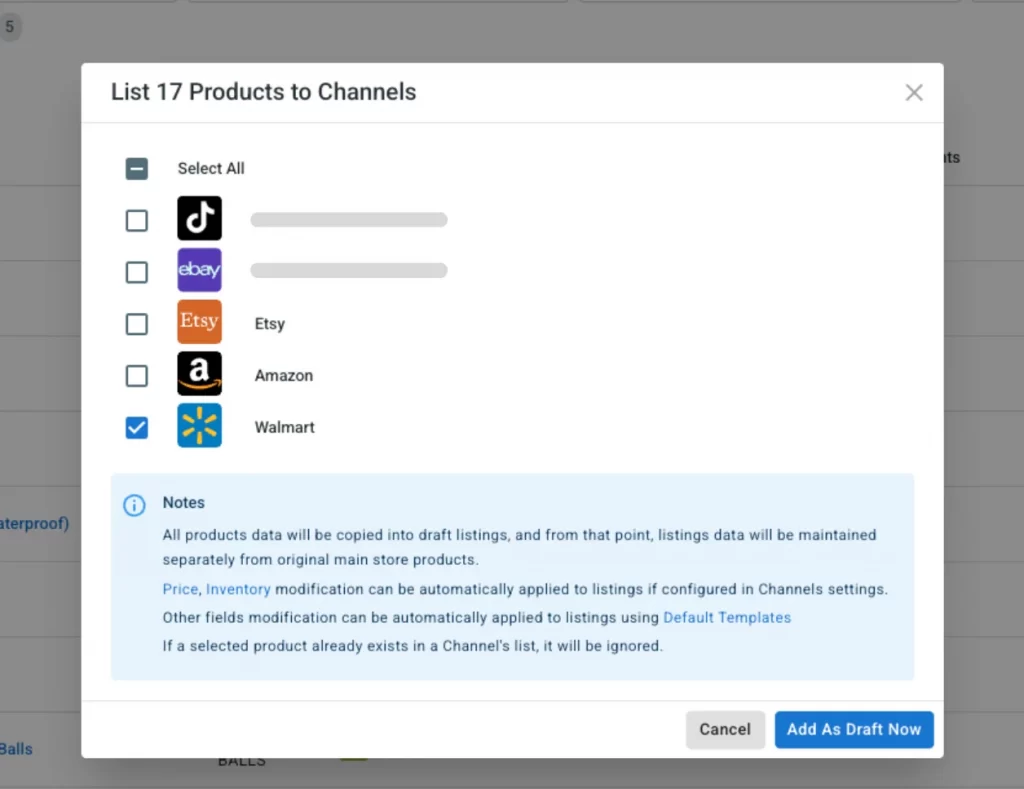Viewport: 1024px width, 789px height.
Task: Open the Default Templates link
Action: [727, 617]
